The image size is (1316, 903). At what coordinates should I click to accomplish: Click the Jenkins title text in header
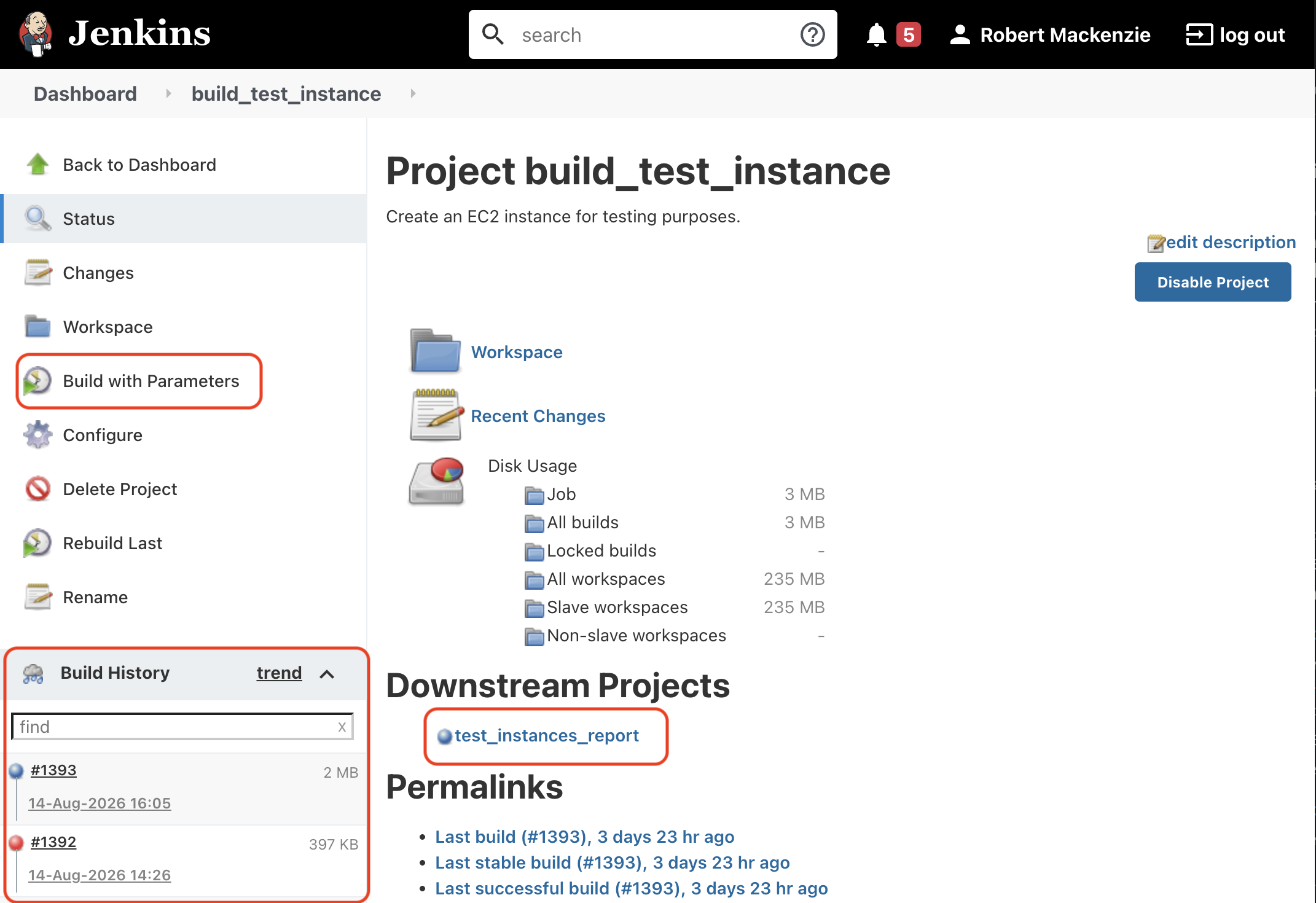pos(139,33)
